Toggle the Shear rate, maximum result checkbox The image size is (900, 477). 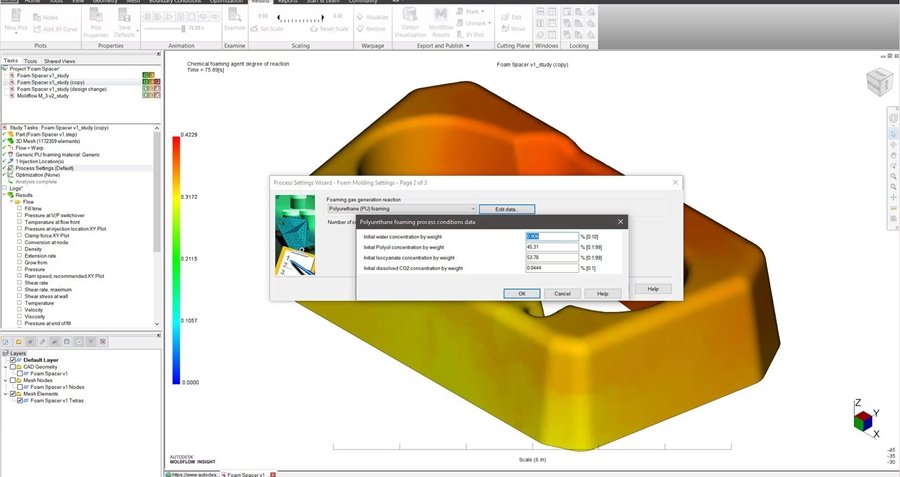[x=20, y=289]
